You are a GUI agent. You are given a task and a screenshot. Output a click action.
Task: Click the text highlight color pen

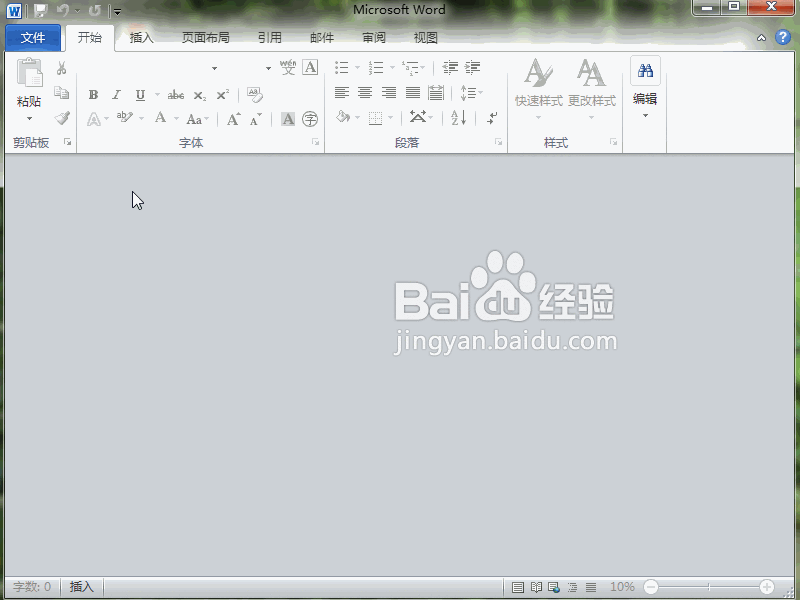[124, 118]
